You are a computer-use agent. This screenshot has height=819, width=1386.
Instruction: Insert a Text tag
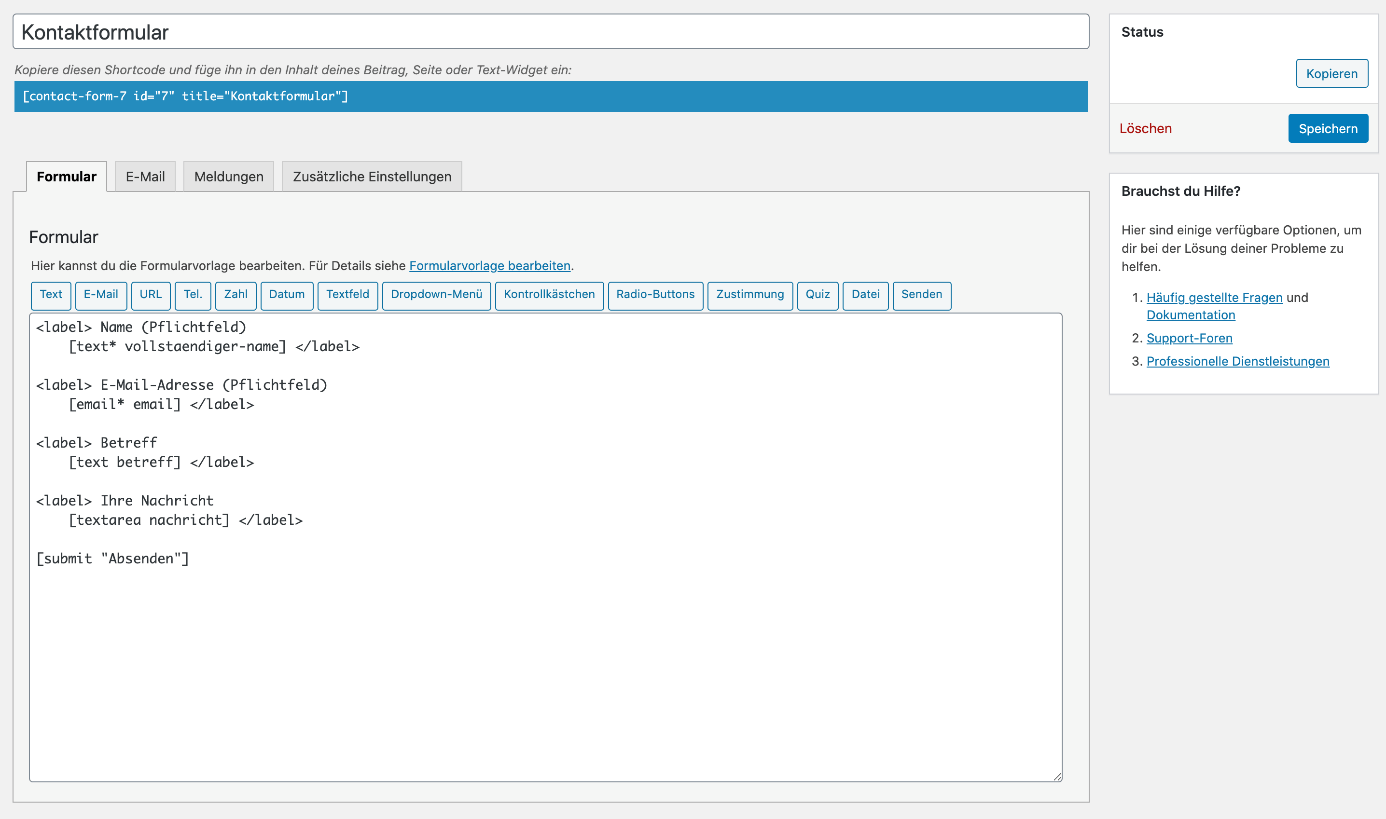(x=51, y=295)
